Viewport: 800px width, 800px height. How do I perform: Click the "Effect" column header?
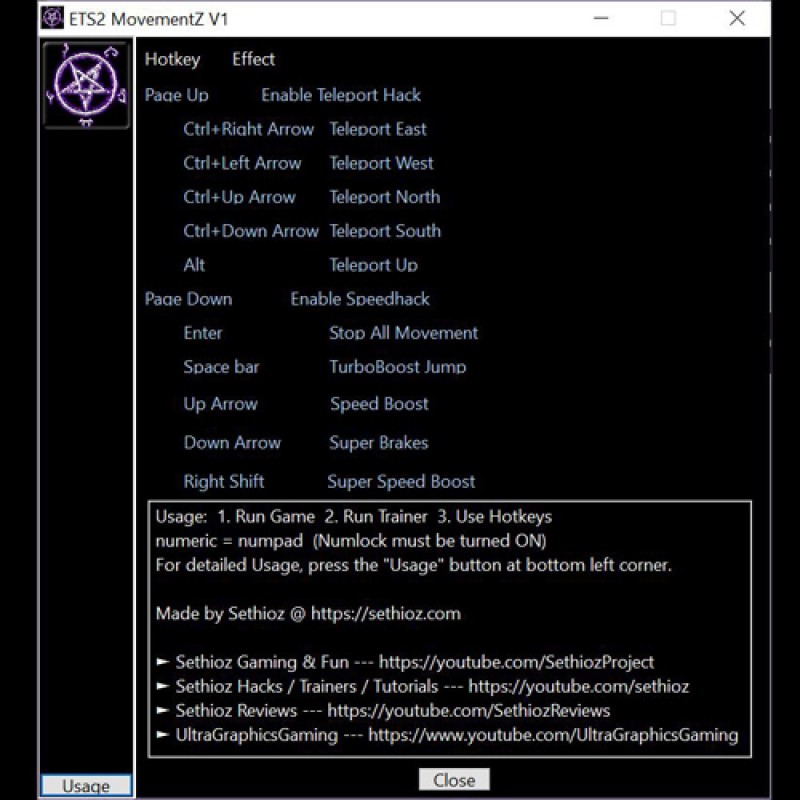coord(254,59)
